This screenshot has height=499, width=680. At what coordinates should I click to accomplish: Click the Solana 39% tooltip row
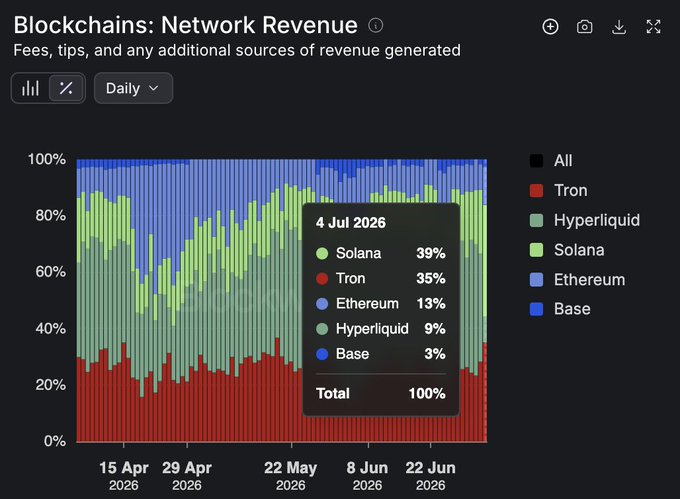[380, 253]
